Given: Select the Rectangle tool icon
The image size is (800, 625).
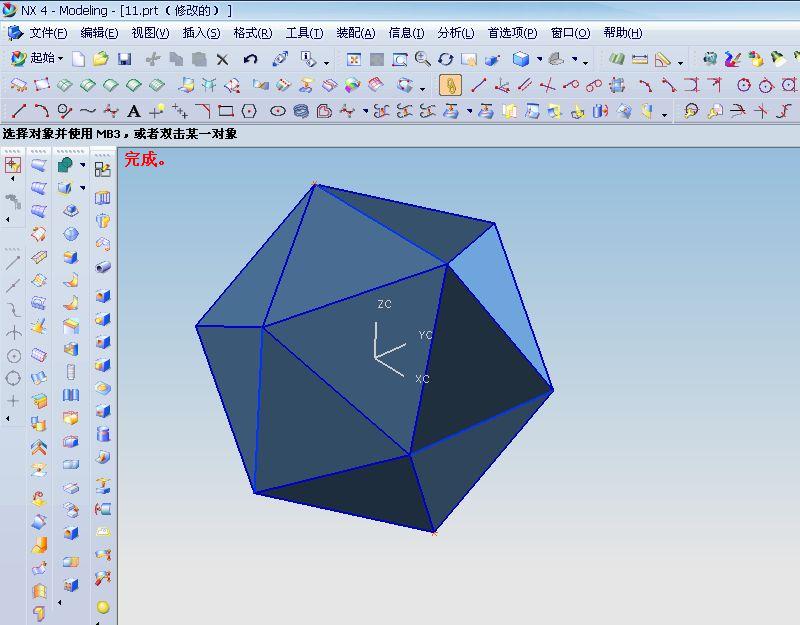Looking at the screenshot, I should pyautogui.click(x=226, y=111).
